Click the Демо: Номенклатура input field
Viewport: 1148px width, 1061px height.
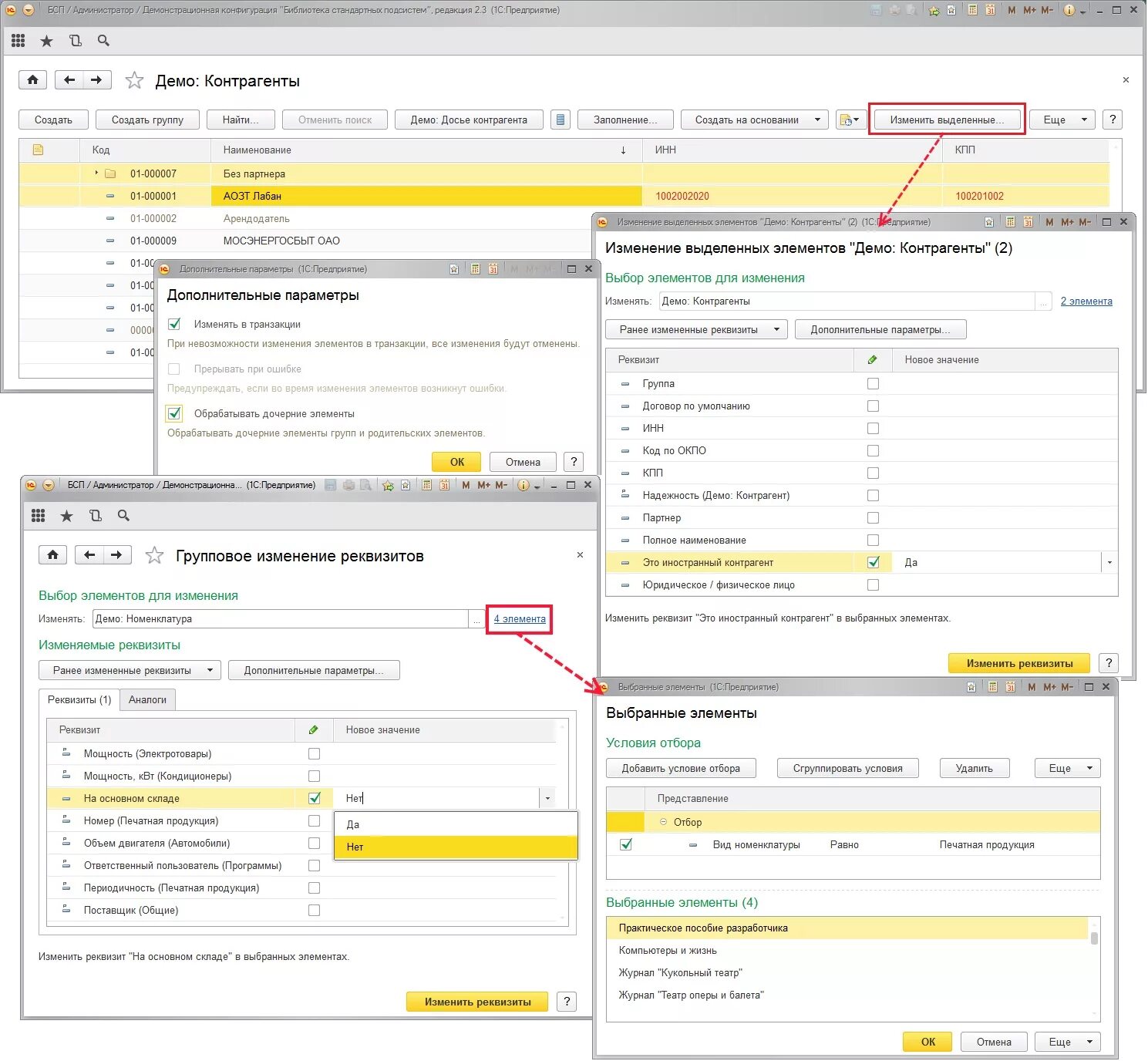pyautogui.click(x=281, y=619)
